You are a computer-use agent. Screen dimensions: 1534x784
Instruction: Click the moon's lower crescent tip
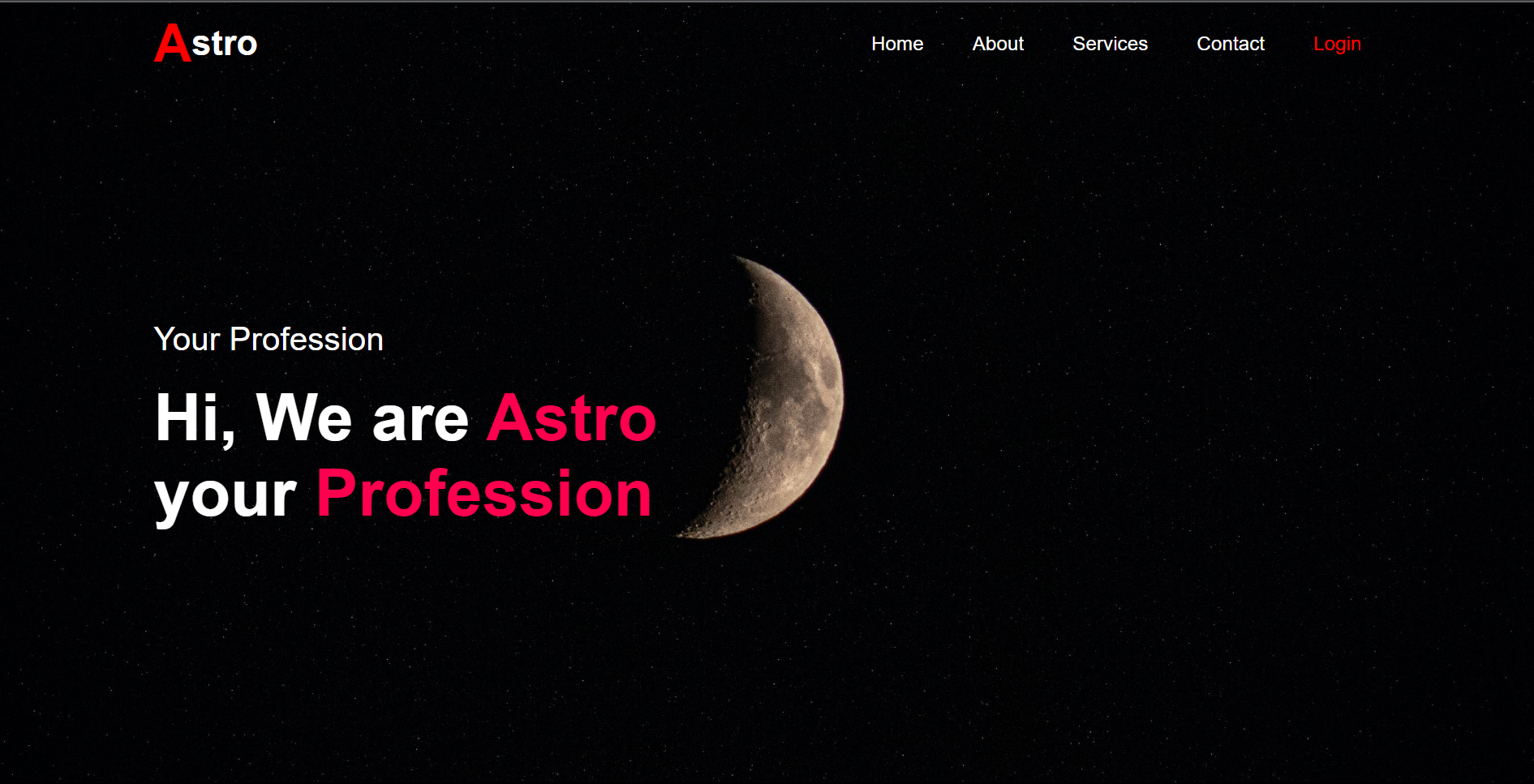tap(690, 533)
